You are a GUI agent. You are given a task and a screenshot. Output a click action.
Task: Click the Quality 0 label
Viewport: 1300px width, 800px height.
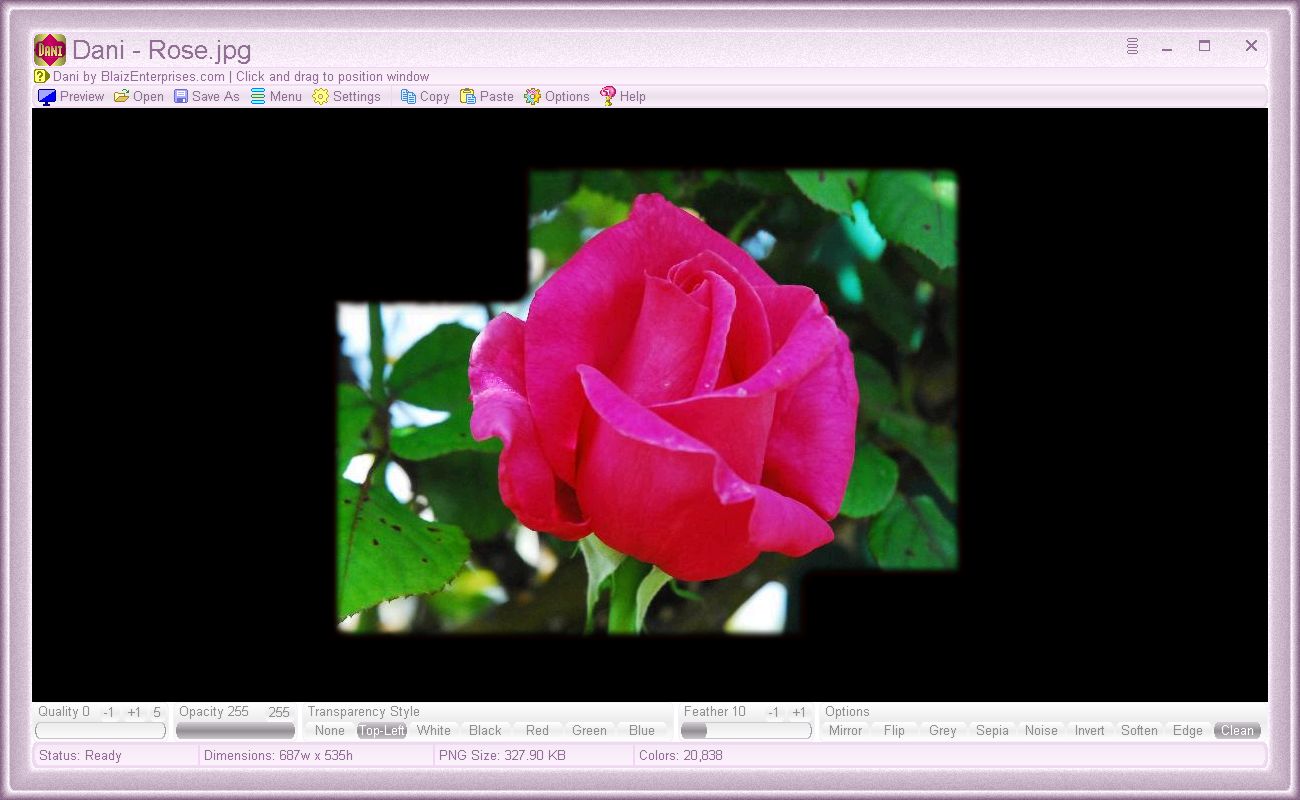(x=64, y=712)
